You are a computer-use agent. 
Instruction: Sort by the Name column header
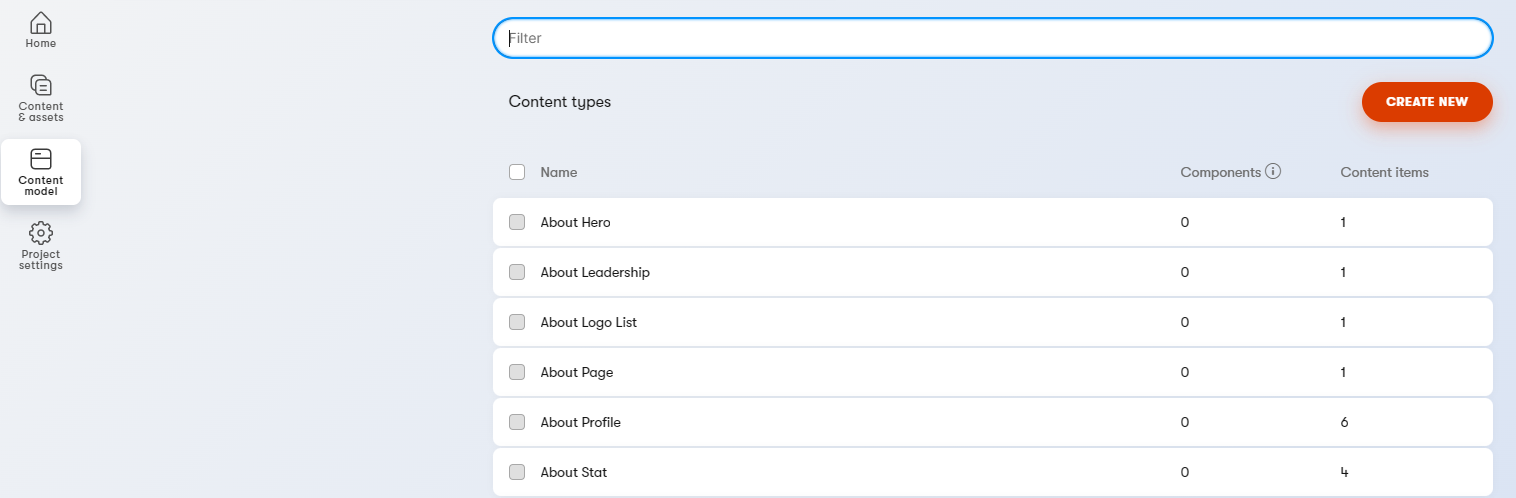click(559, 172)
